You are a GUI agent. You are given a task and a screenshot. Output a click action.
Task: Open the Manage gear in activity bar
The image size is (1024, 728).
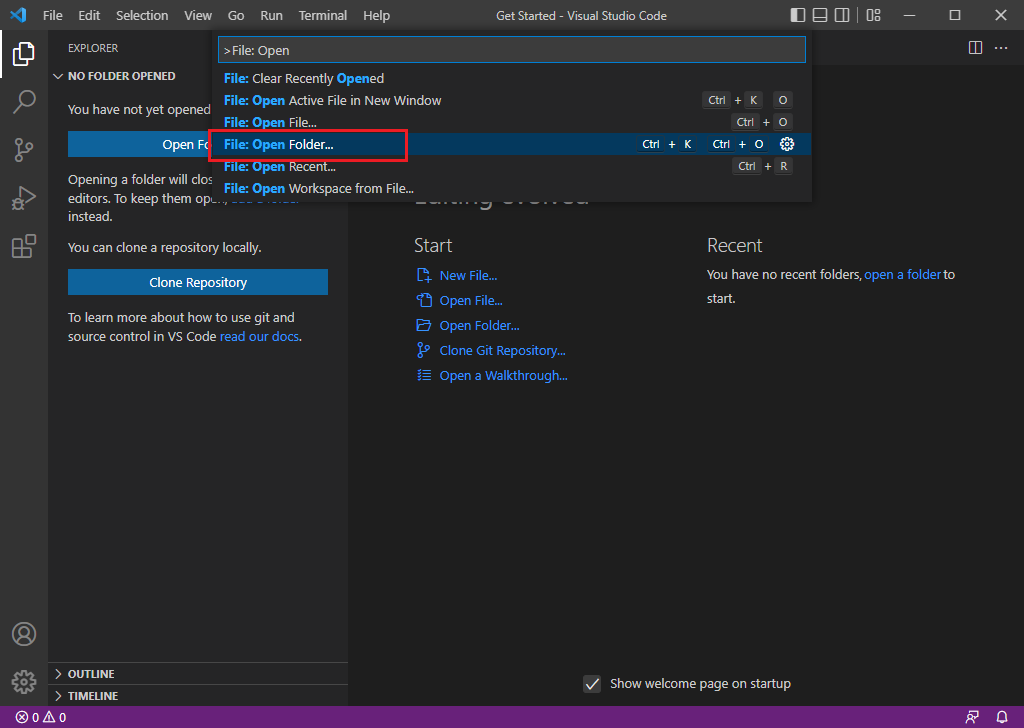click(x=24, y=682)
